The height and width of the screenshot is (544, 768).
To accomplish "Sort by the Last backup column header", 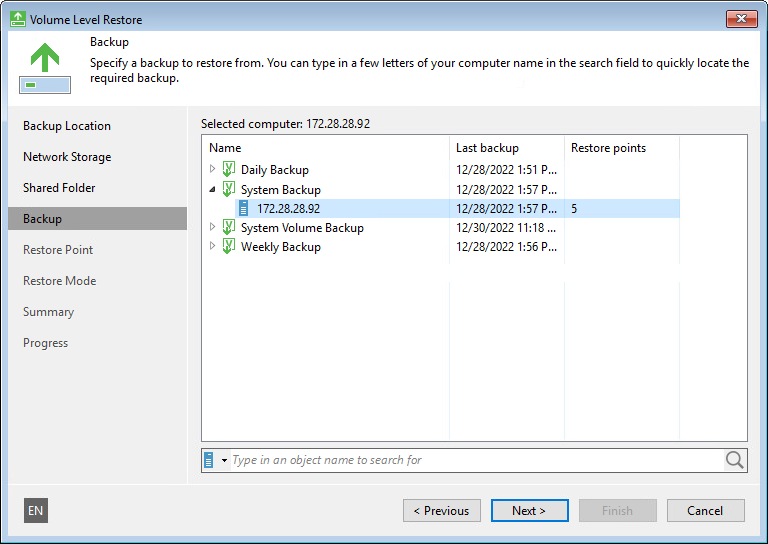I will 506,148.
